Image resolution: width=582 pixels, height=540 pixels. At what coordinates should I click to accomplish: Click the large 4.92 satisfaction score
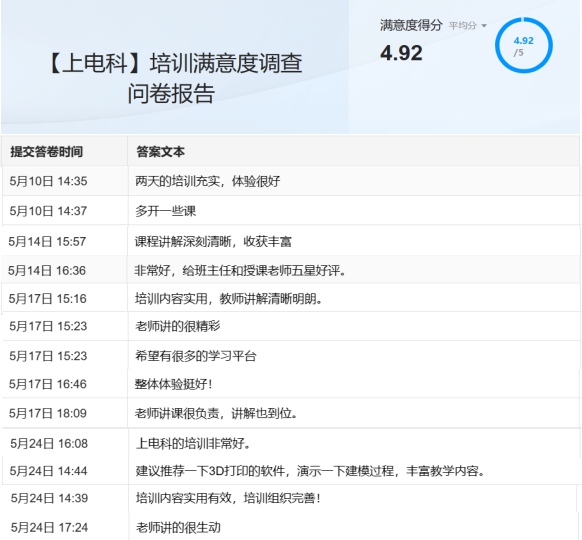click(401, 53)
